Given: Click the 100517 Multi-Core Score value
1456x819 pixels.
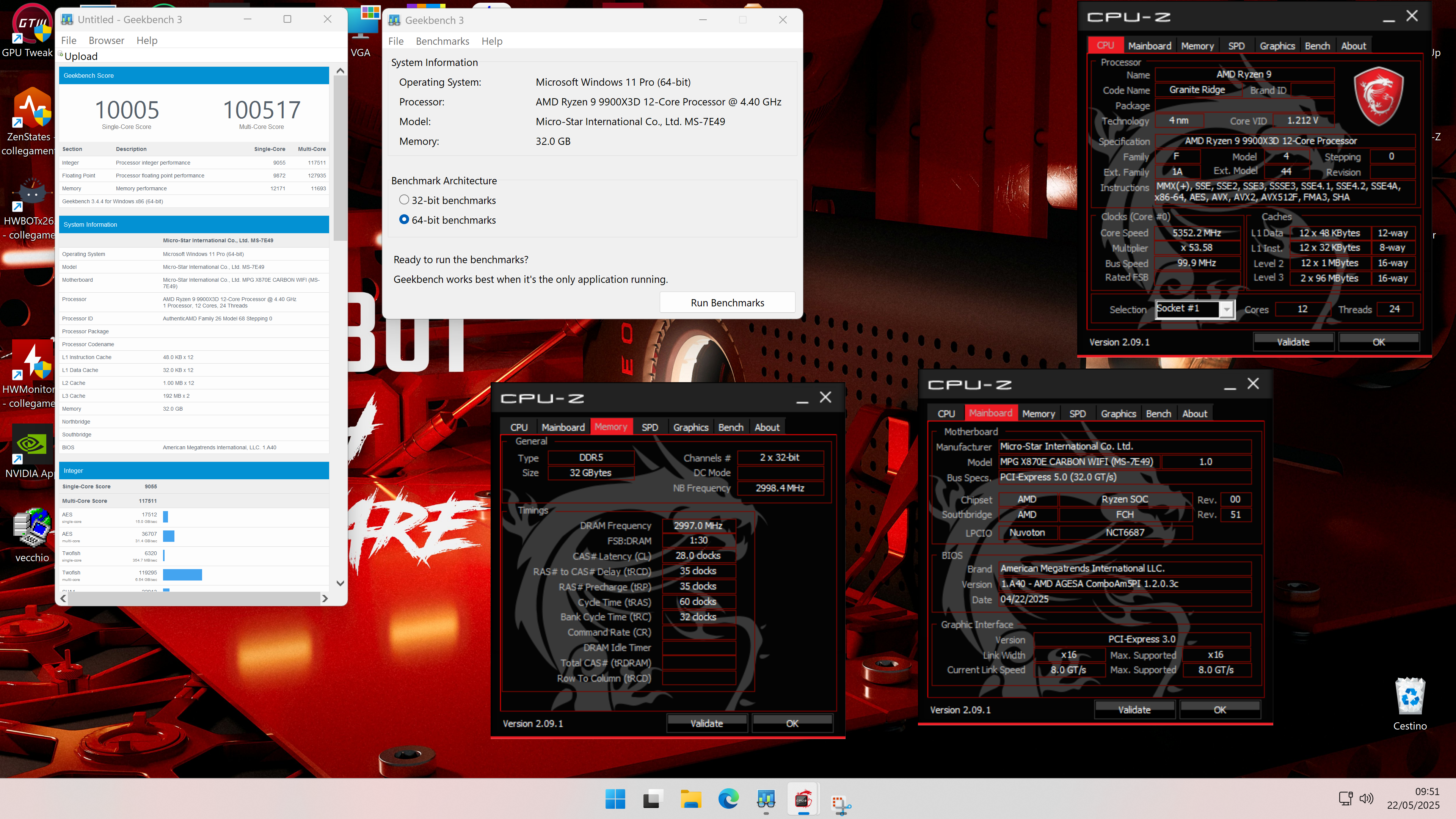Looking at the screenshot, I should 262,110.
